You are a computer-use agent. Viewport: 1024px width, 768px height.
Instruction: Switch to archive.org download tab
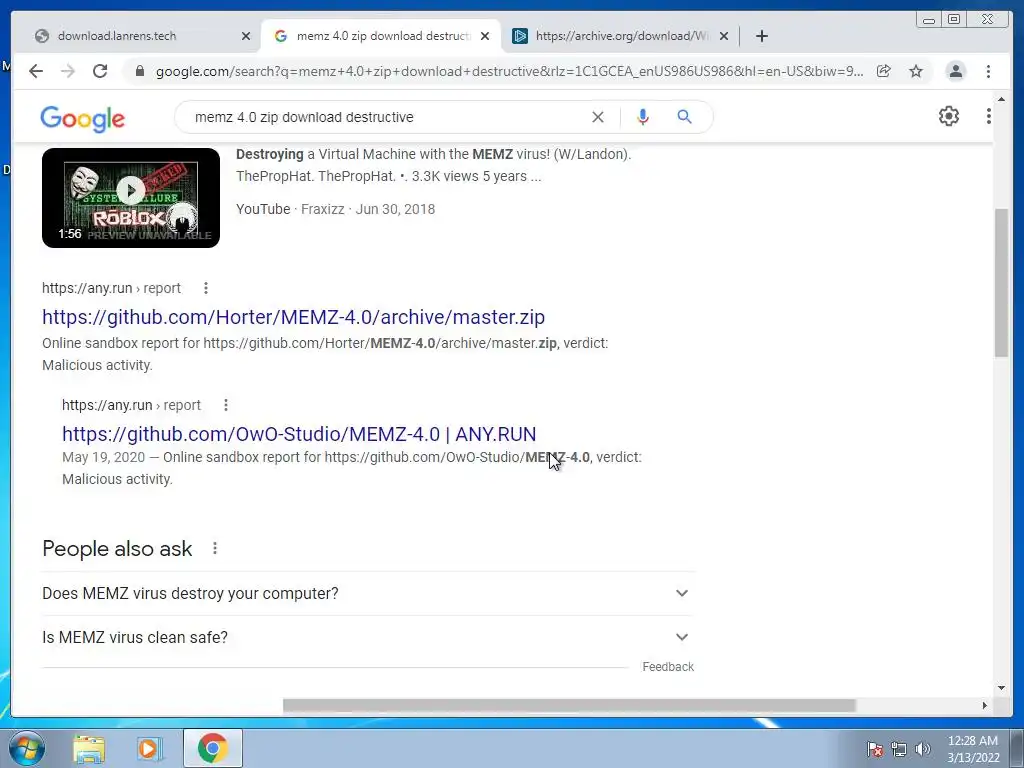point(620,36)
